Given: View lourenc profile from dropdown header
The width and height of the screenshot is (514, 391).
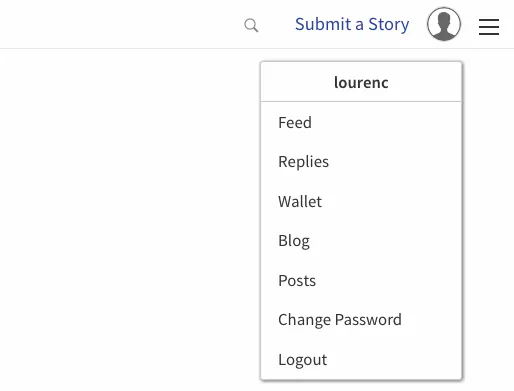Looking at the screenshot, I should pyautogui.click(x=361, y=82).
